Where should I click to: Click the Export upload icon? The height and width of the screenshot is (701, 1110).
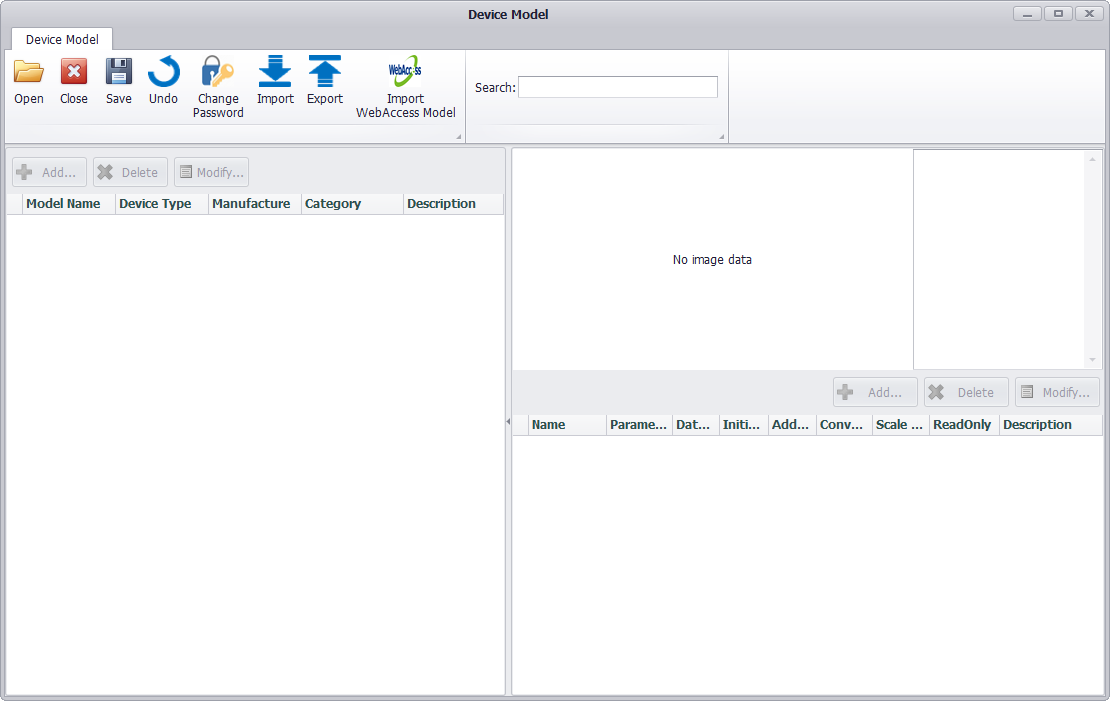(x=325, y=73)
